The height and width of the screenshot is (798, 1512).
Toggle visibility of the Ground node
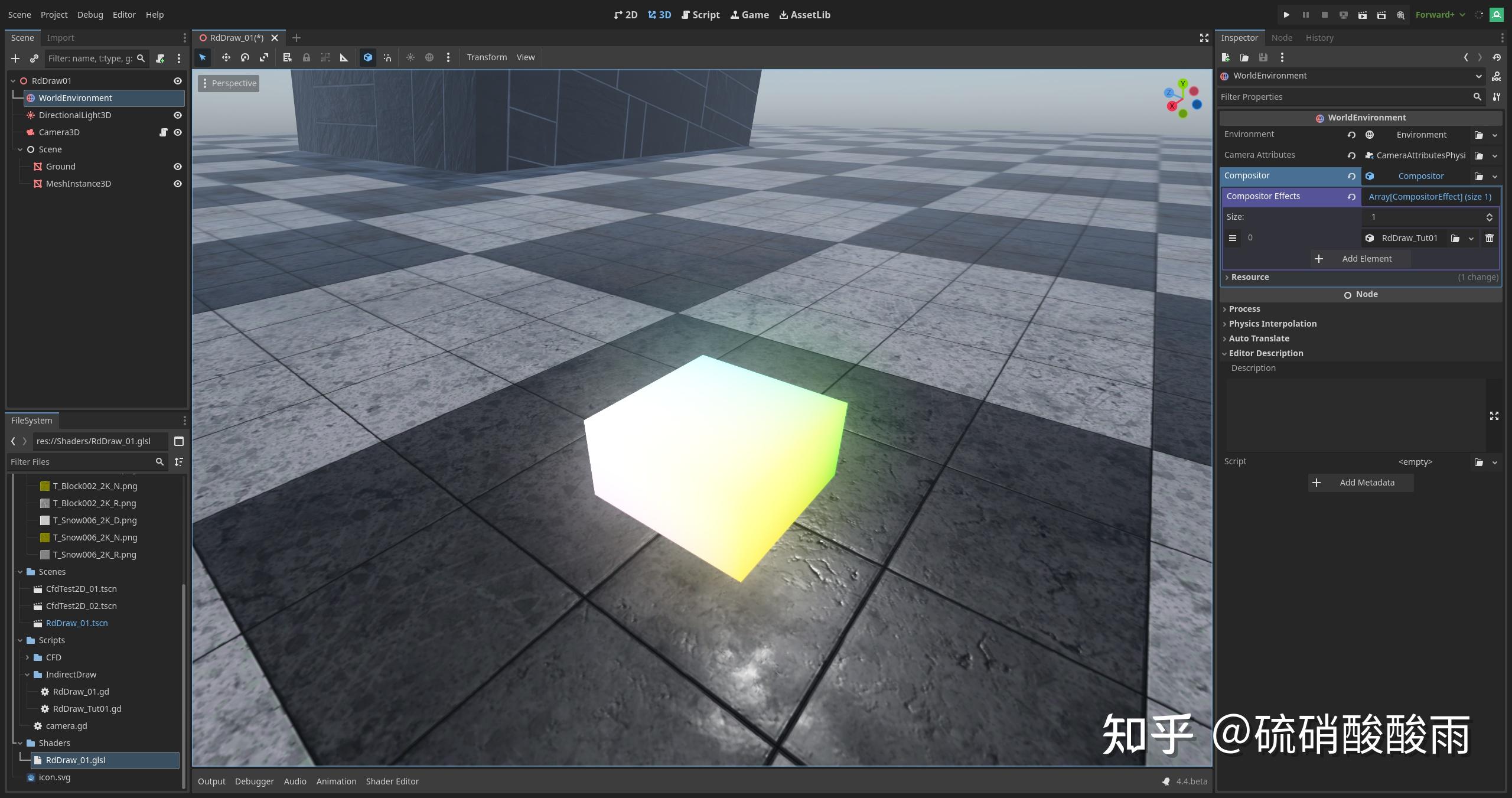click(x=177, y=166)
